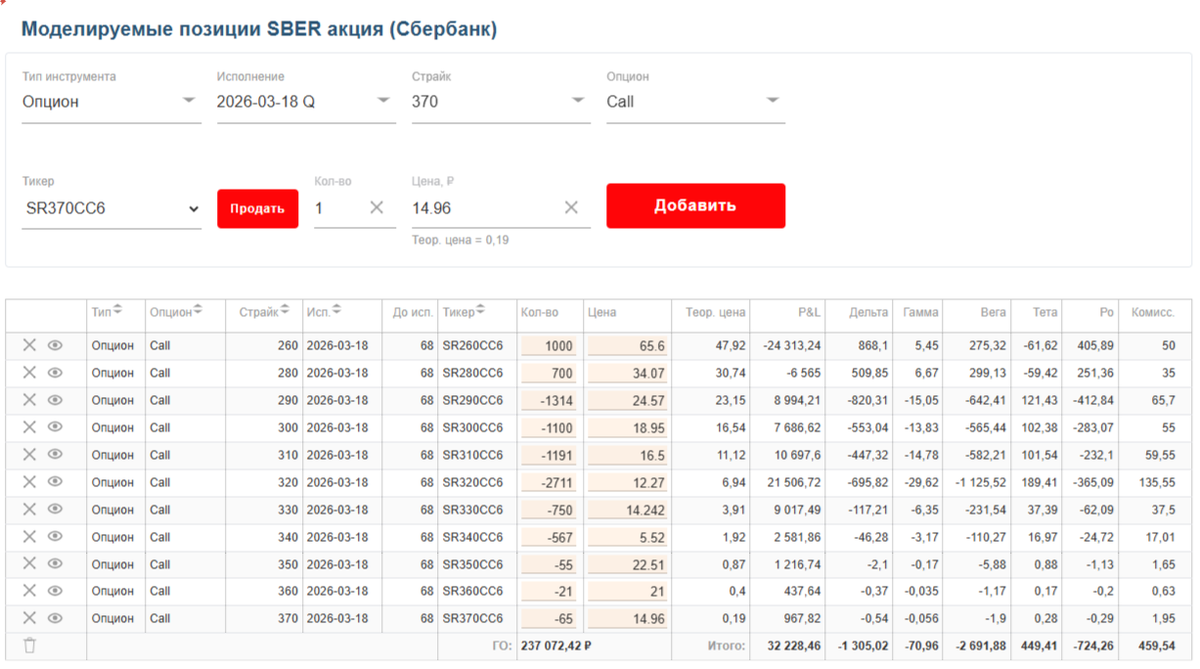This screenshot has width=1200, height=669.
Task: Click ГО margin value 237 072,42 ₽
Action: (x=555, y=646)
